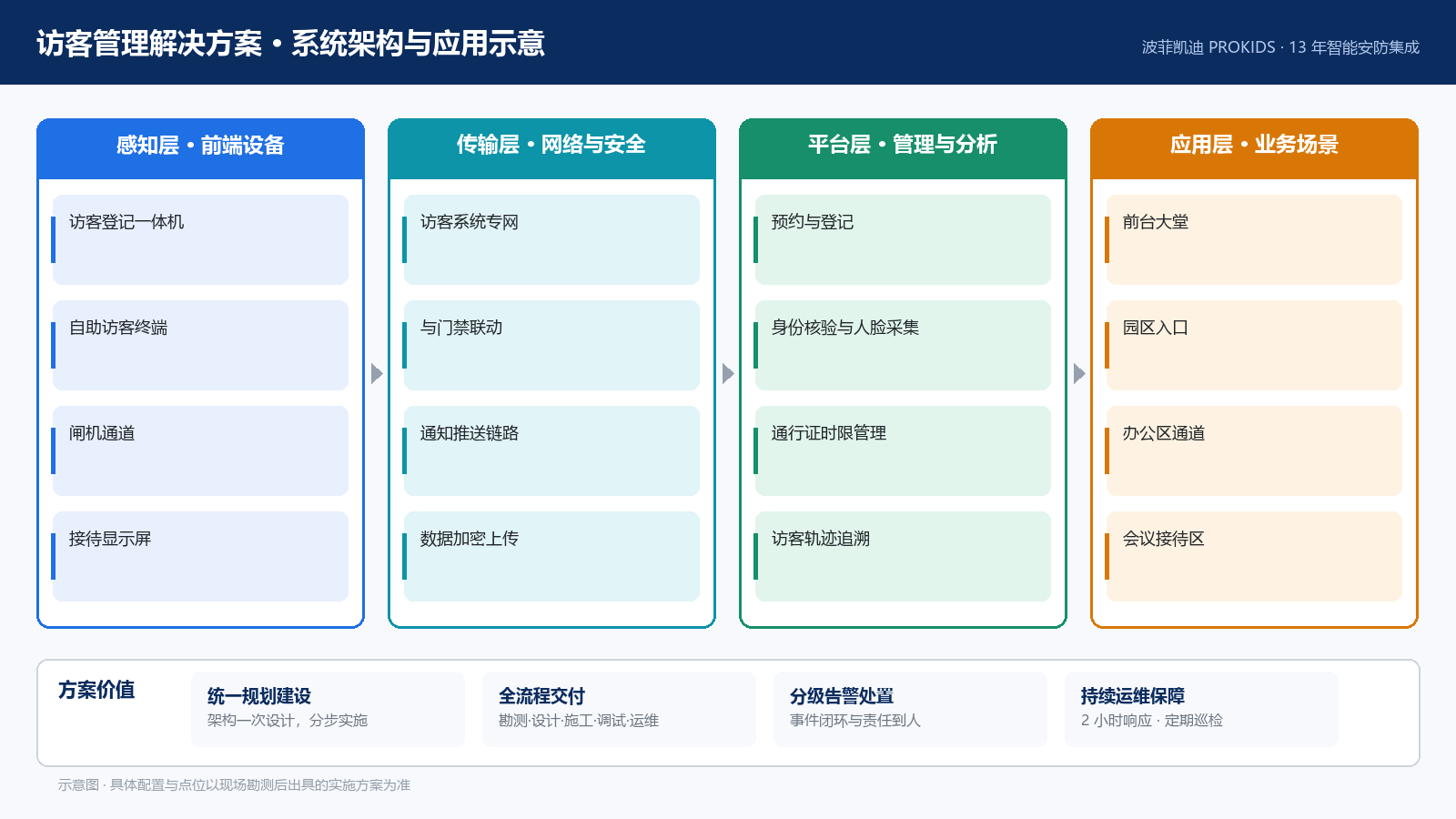Pick the "访客轨迹追溯" card
The height and width of the screenshot is (819, 1456).
(903, 556)
